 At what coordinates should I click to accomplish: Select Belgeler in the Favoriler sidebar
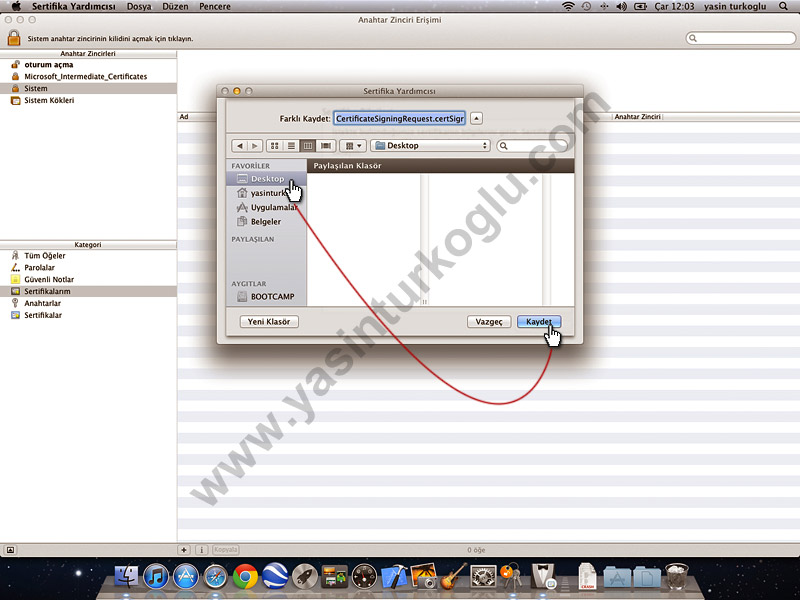coord(266,221)
